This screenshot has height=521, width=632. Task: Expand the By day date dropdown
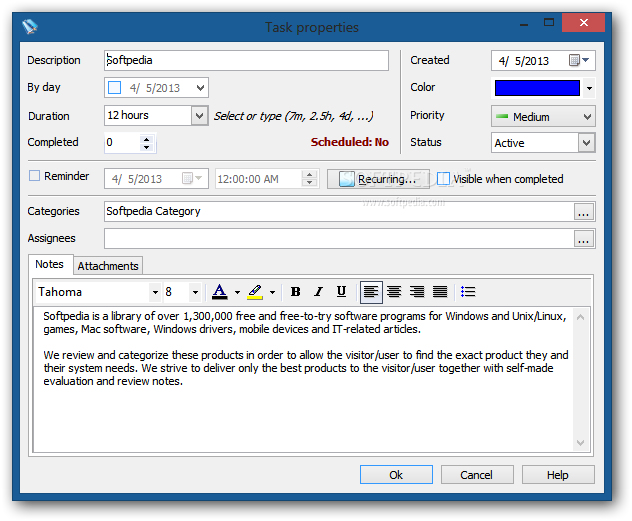(200, 88)
